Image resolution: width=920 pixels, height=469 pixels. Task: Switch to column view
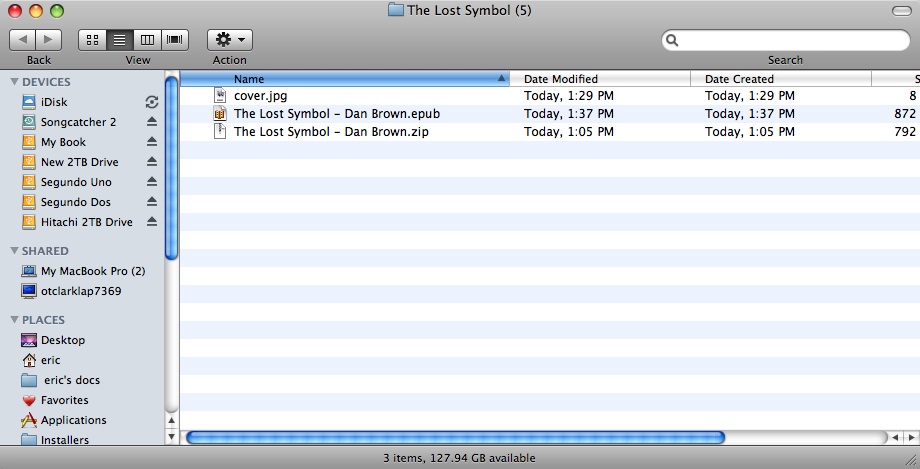click(147, 40)
